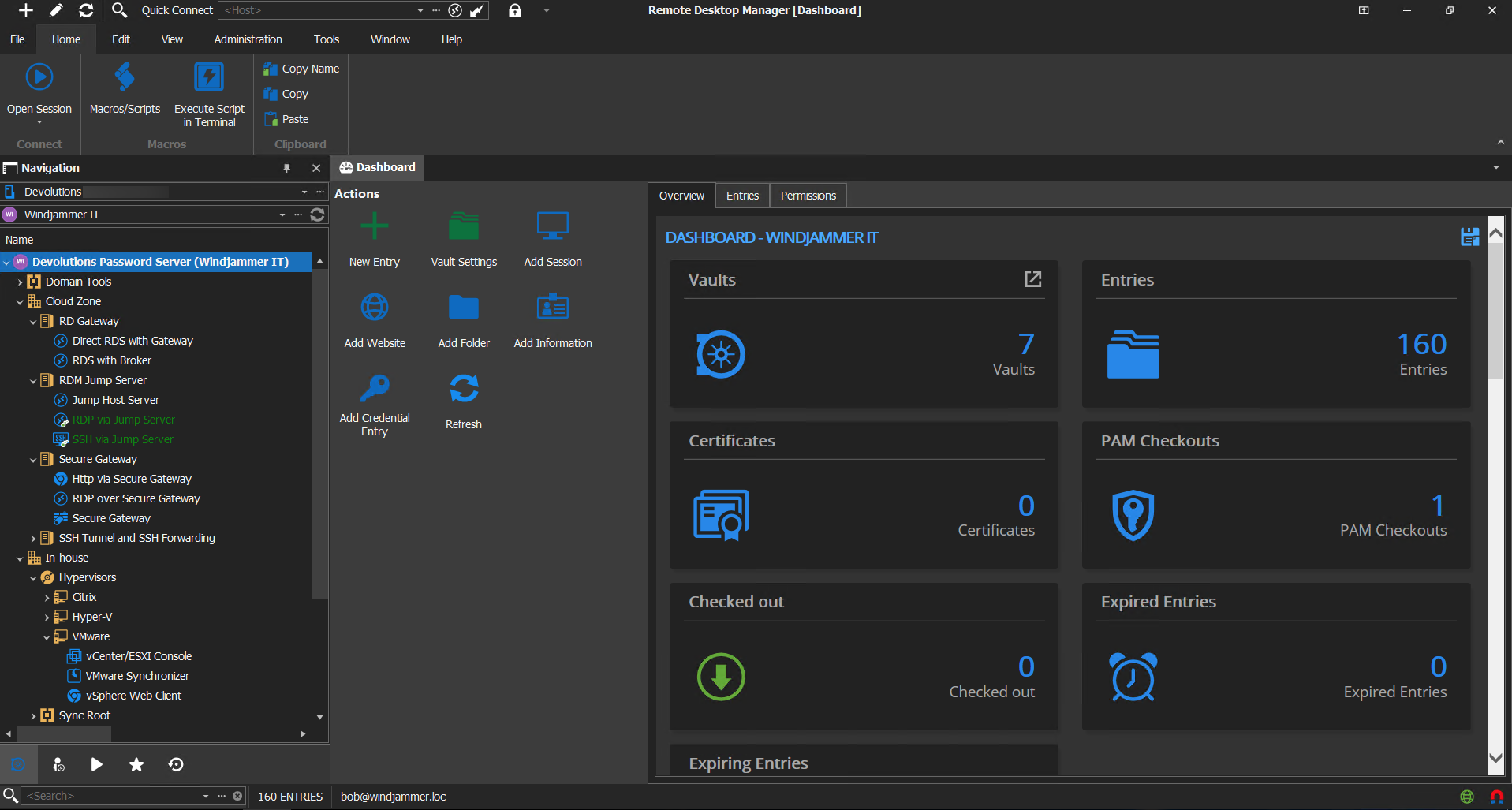This screenshot has height=810, width=1512.
Task: Select the Overview dashboard tab
Action: coord(681,196)
